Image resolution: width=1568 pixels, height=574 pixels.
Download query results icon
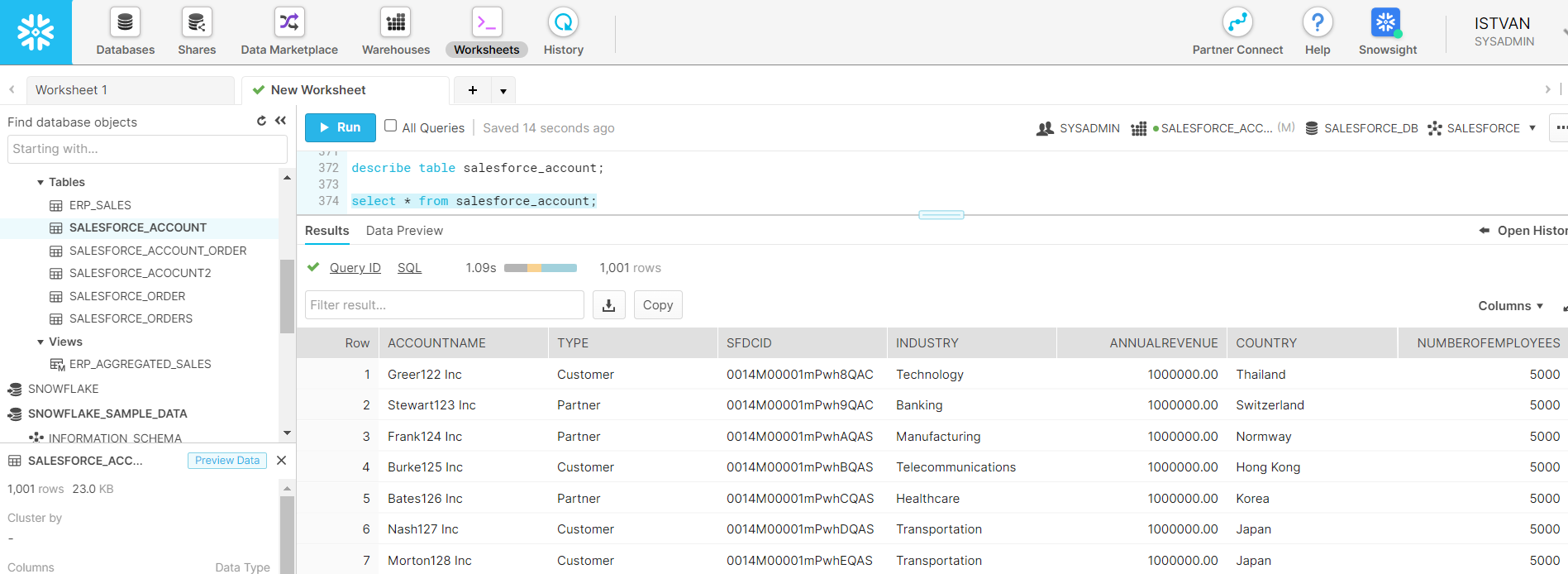[x=608, y=305]
